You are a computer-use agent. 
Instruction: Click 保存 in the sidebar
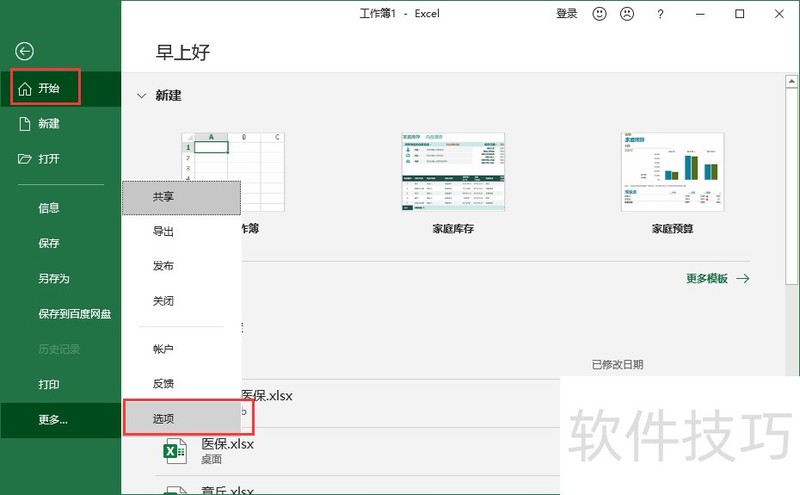[60, 243]
